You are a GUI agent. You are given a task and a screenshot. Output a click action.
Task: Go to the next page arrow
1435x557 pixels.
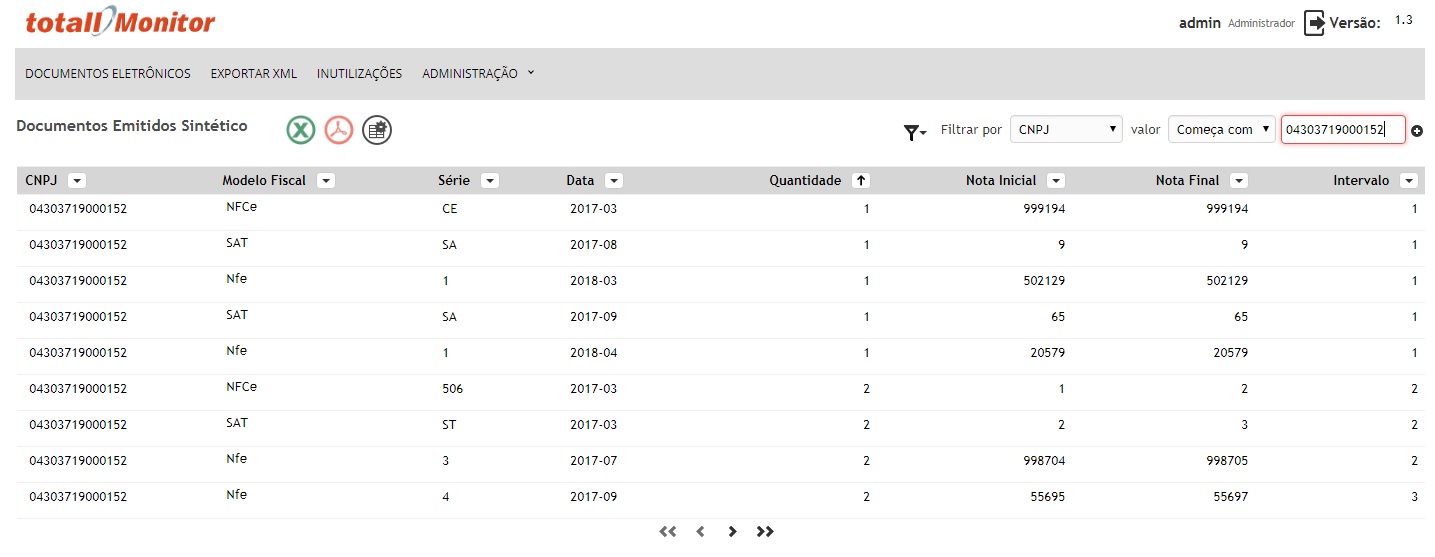[733, 532]
